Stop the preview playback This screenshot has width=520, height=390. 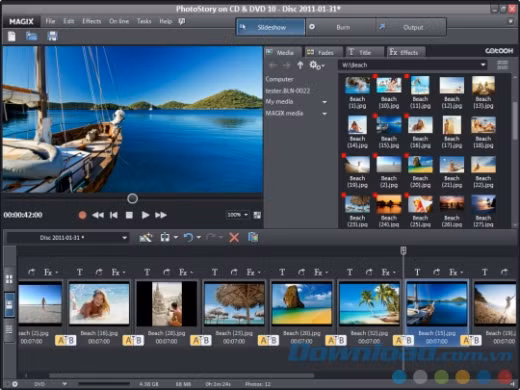coord(129,215)
